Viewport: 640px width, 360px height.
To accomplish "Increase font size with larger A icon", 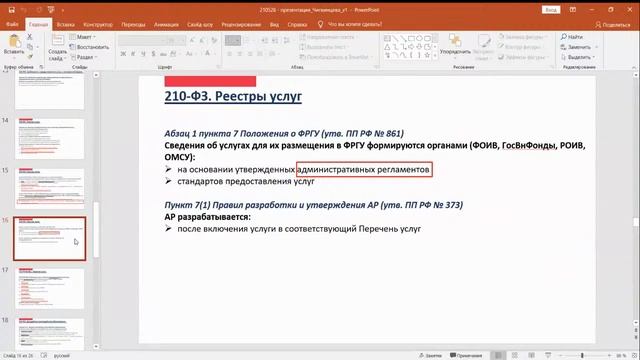I will (x=192, y=40).
